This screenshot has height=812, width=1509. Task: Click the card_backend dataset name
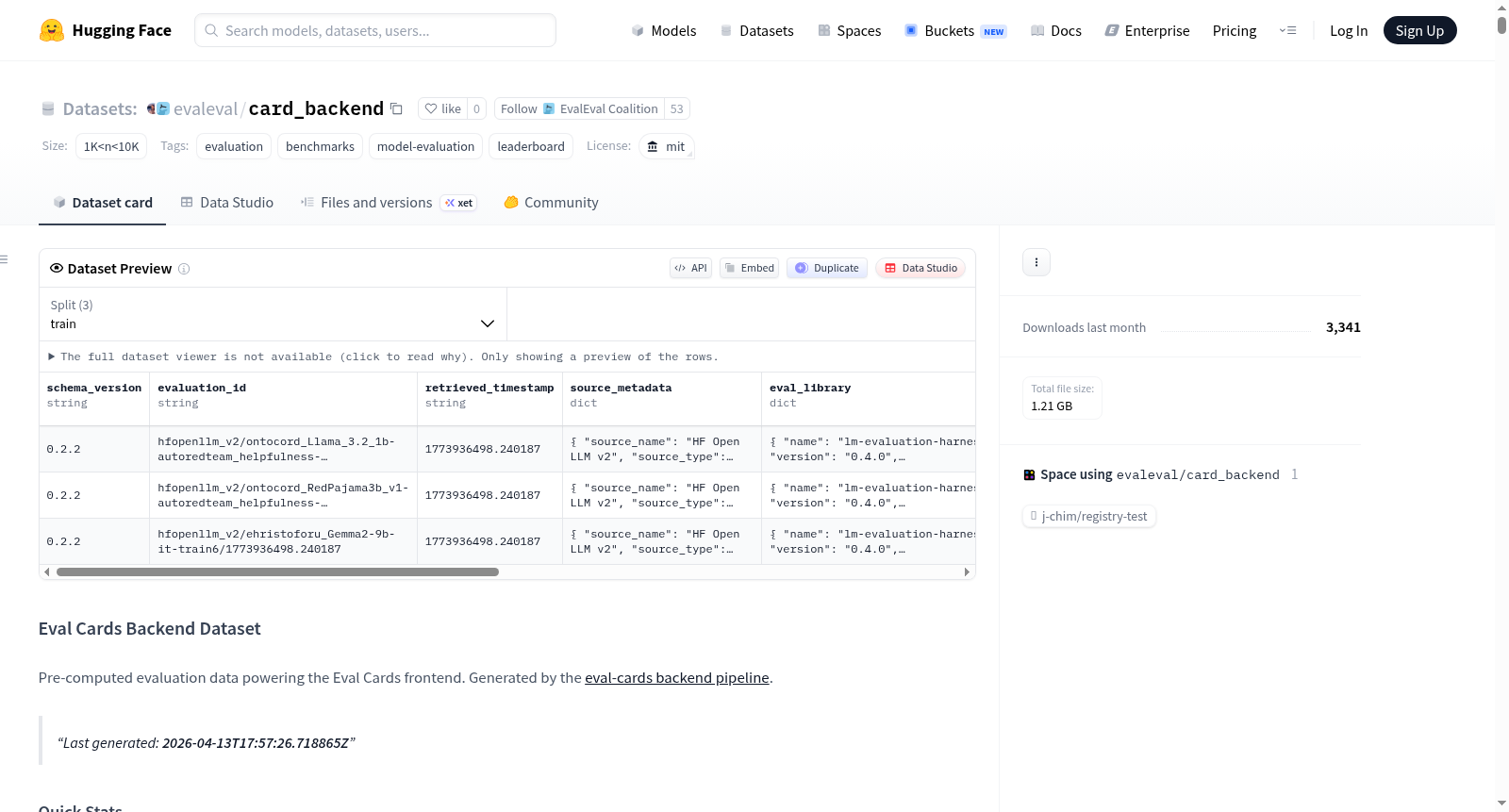point(316,108)
